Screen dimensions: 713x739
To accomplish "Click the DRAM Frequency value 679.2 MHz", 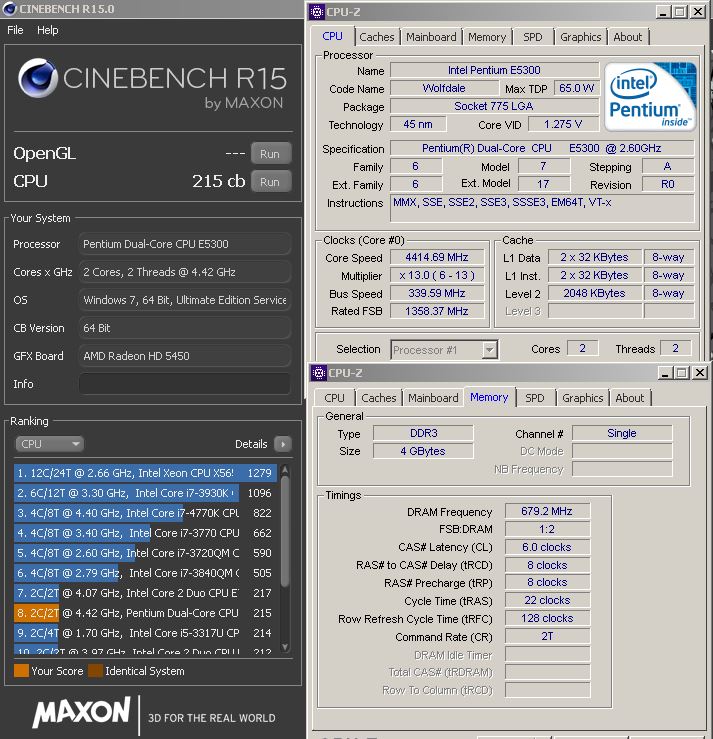I will pos(547,511).
